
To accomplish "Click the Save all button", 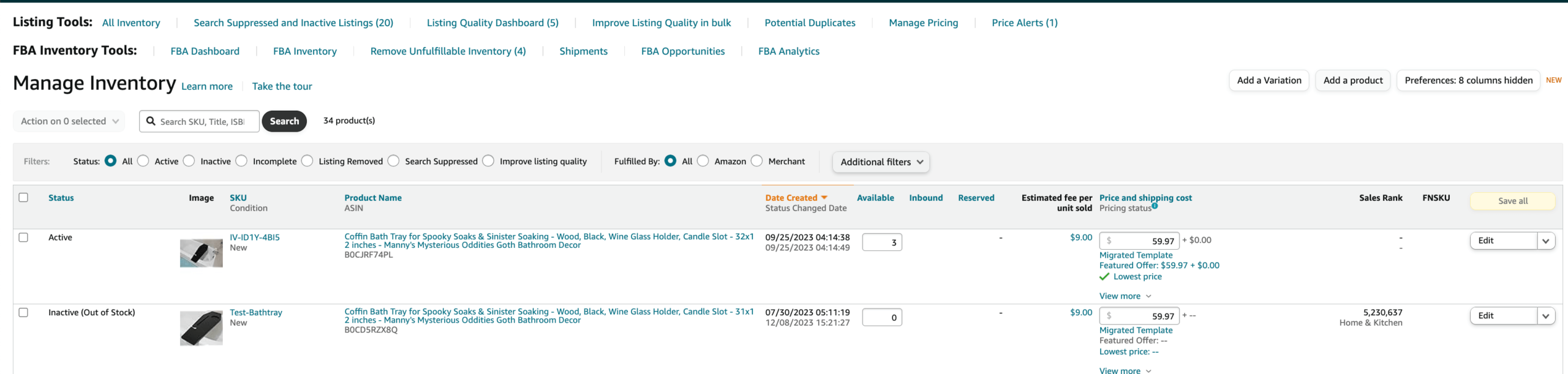I will (x=1513, y=201).
